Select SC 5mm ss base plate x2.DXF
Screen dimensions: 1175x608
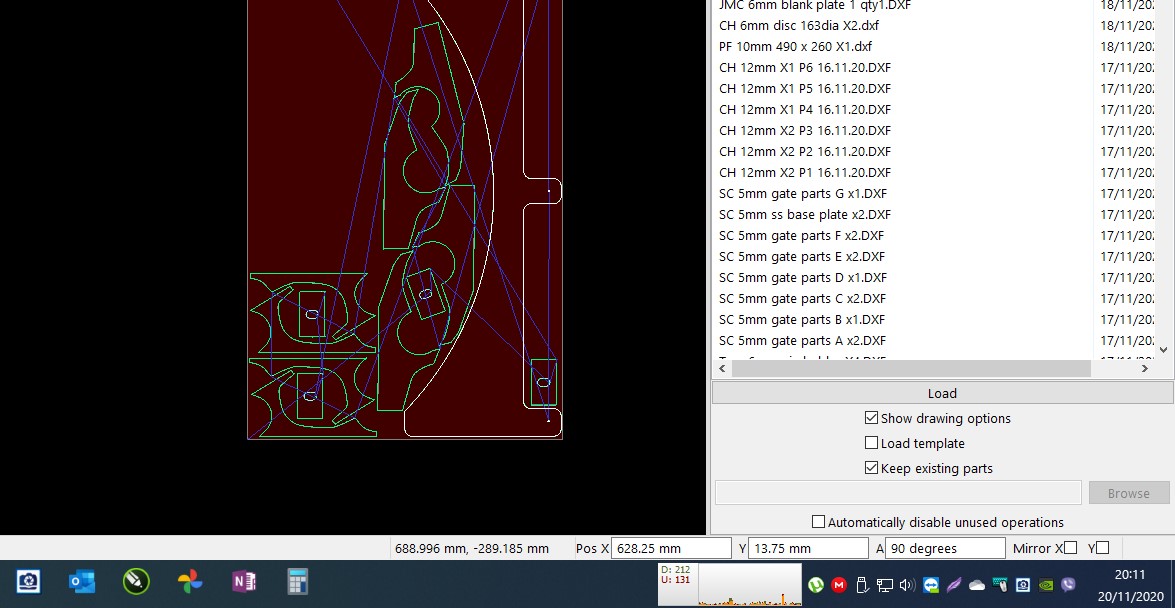coord(805,214)
